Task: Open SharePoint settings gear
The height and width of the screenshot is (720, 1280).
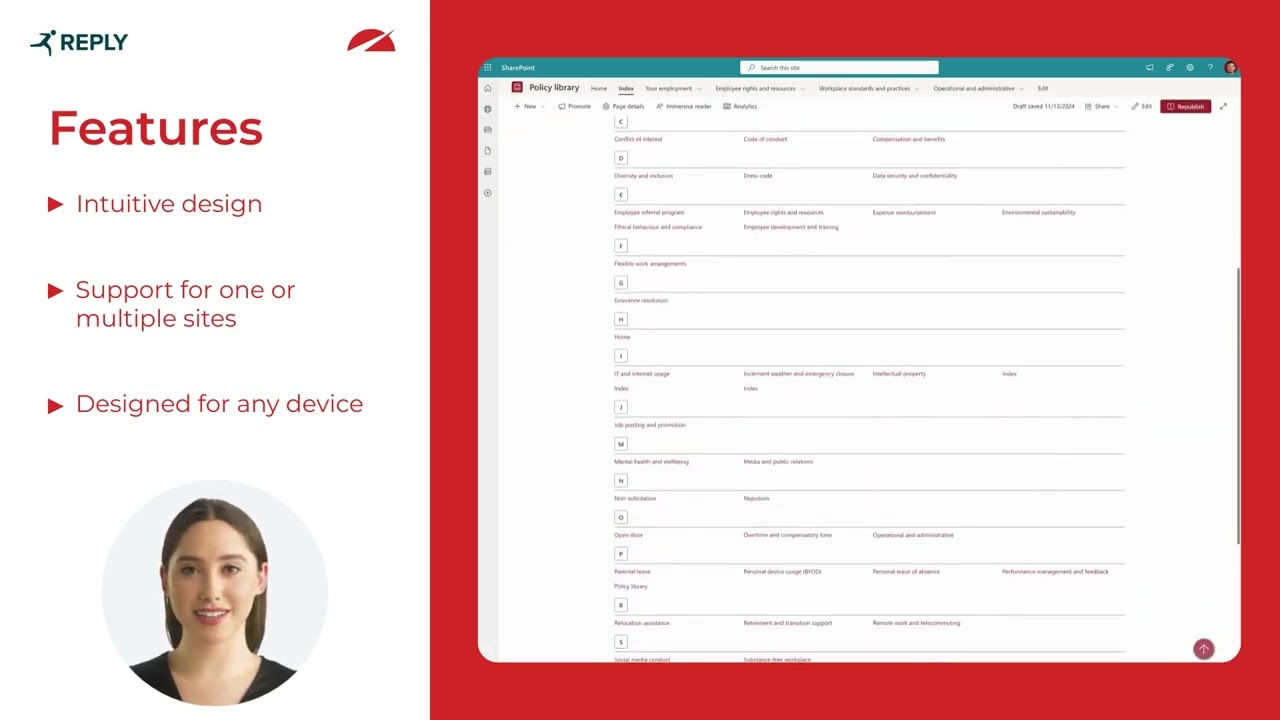Action: 1190,68
